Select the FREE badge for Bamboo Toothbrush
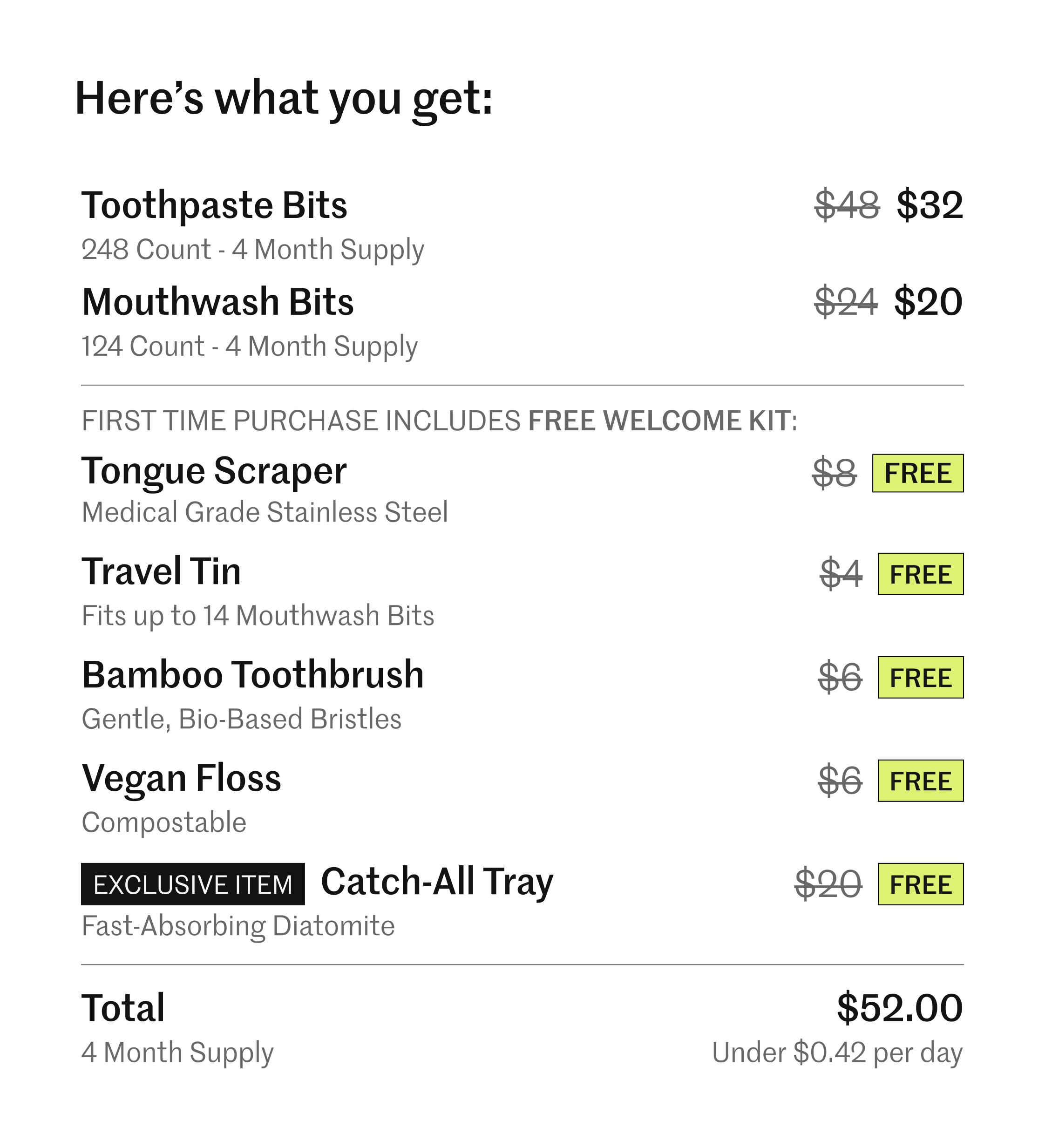 (920, 678)
